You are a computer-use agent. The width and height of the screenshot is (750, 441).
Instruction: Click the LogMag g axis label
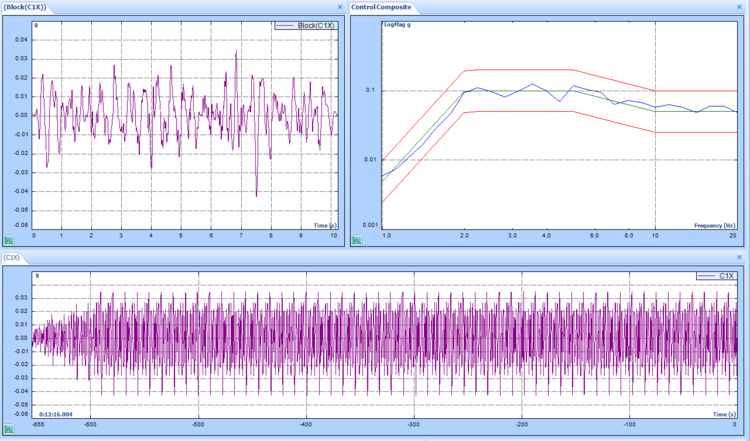[x=398, y=23]
